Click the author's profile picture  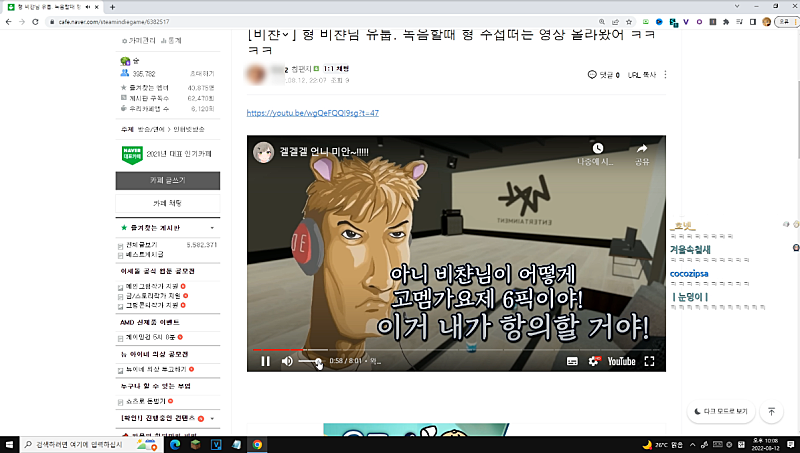[x=257, y=74]
